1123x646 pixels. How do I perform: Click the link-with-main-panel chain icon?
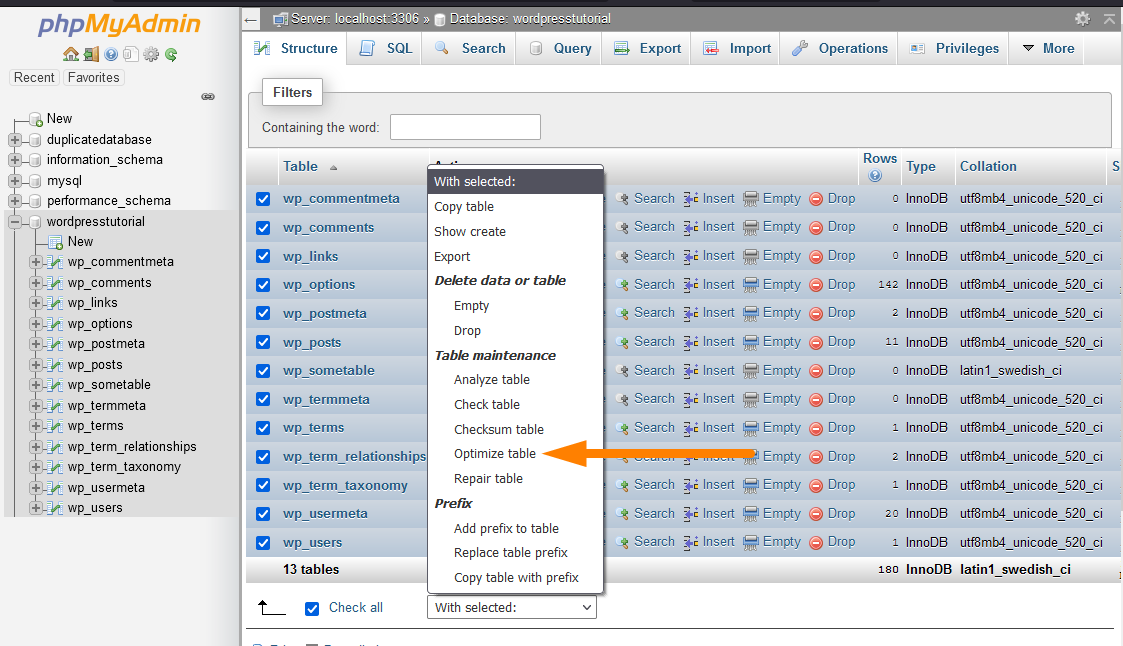(208, 97)
